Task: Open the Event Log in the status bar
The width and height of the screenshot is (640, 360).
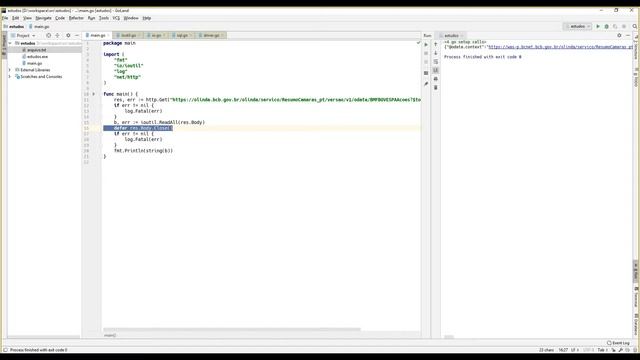Action: pyautogui.click(x=618, y=343)
